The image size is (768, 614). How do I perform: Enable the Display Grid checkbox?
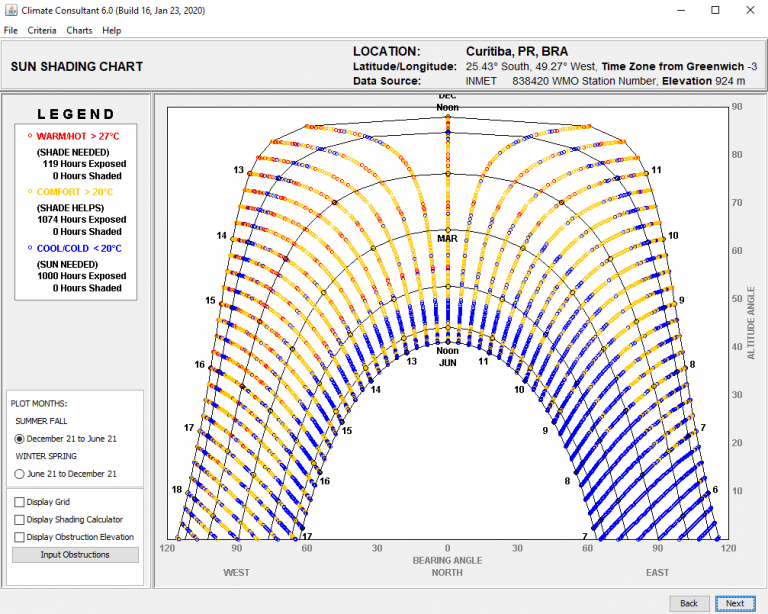20,502
